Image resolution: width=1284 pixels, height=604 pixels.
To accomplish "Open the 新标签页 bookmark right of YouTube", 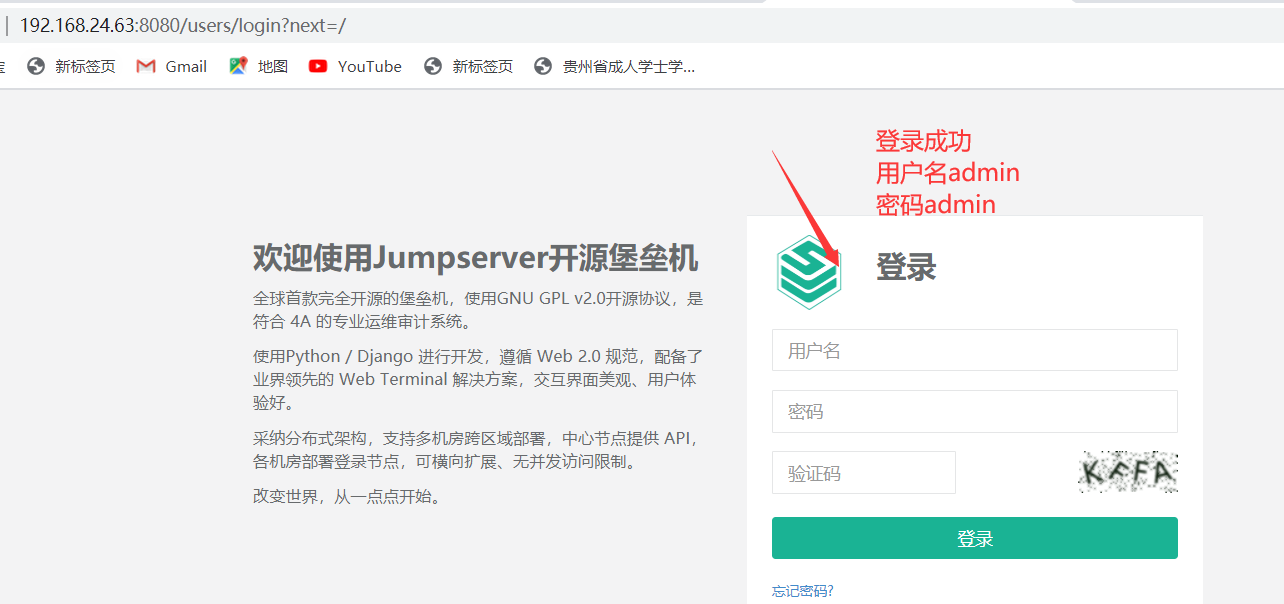I will pyautogui.click(x=468, y=66).
